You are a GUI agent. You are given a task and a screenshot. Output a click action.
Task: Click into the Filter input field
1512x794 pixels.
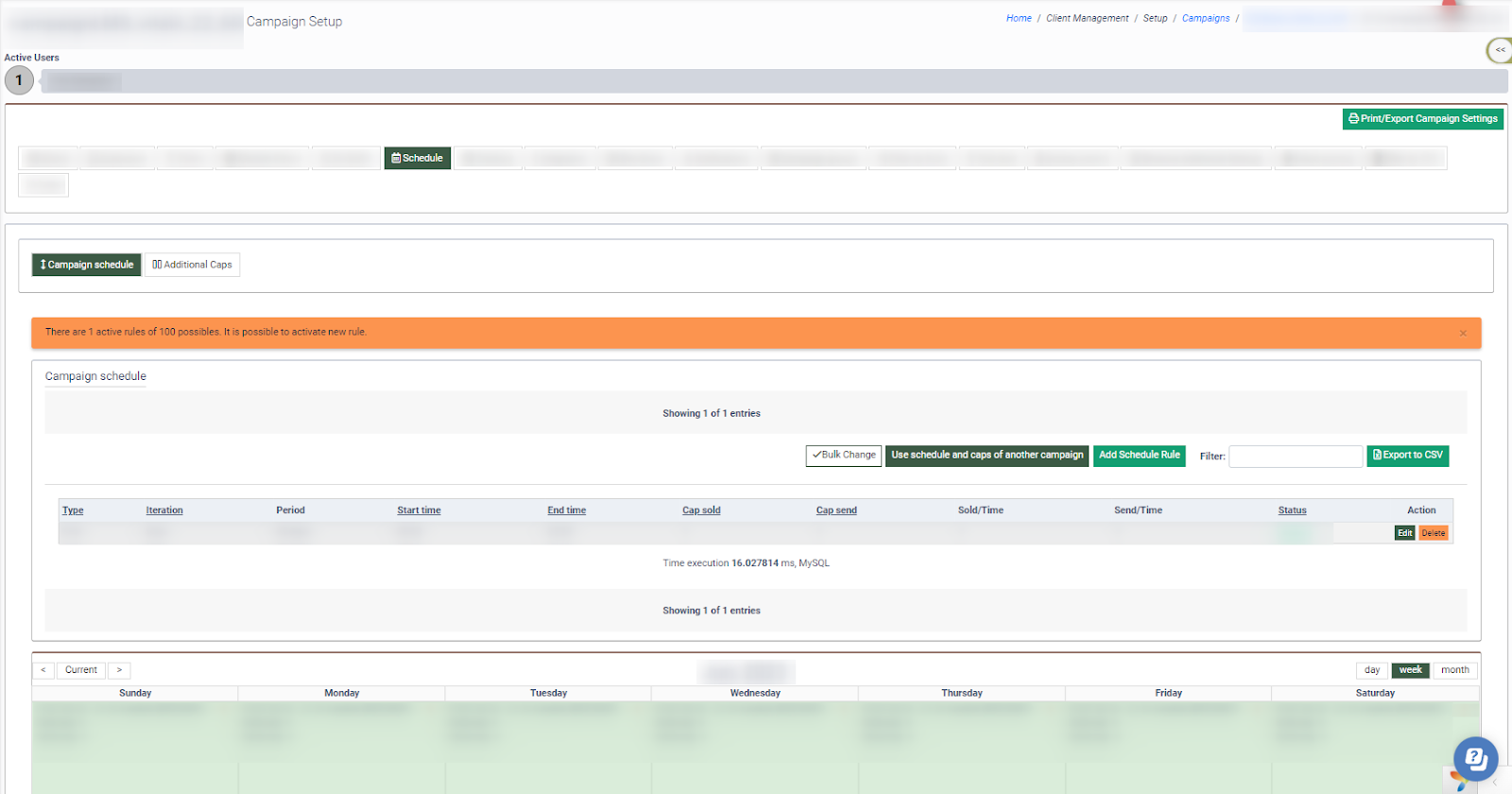[1295, 457]
